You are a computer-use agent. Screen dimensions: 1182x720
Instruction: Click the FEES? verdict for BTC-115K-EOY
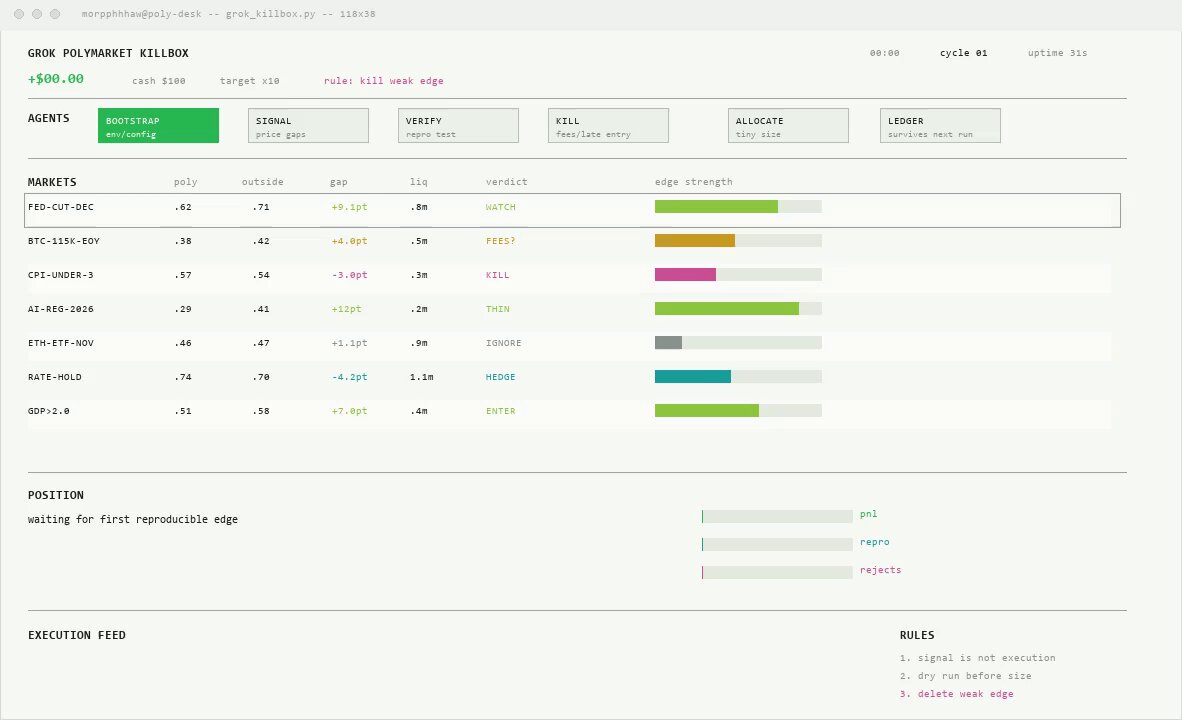501,241
